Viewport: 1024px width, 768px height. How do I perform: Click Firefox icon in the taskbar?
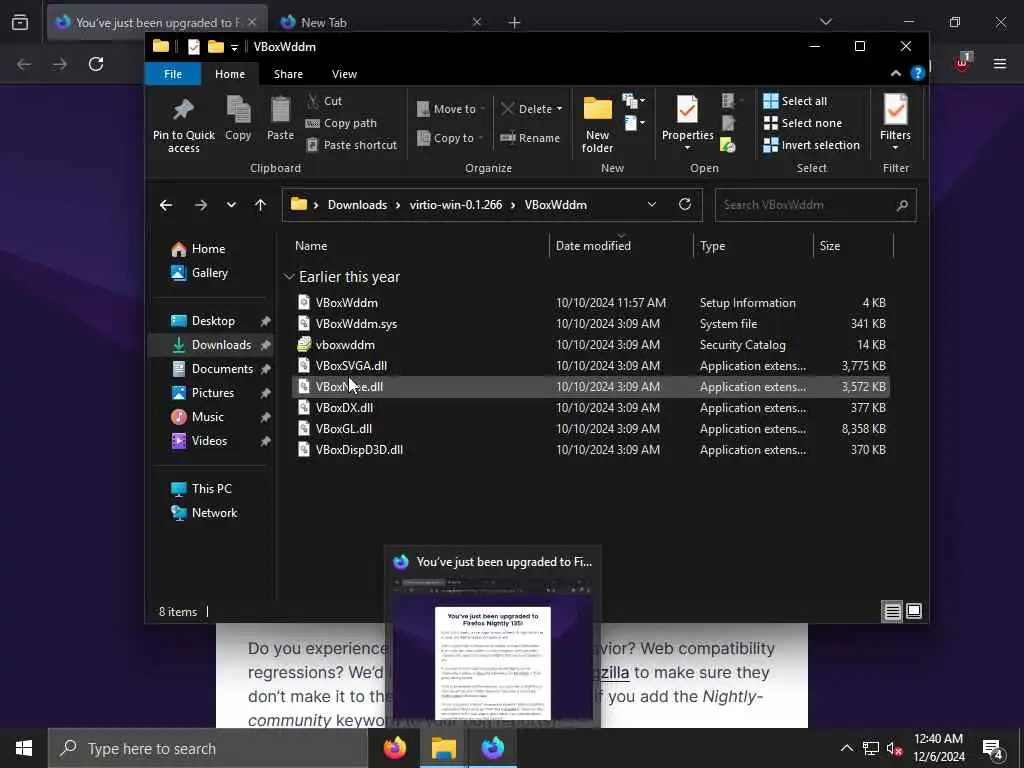coord(395,748)
